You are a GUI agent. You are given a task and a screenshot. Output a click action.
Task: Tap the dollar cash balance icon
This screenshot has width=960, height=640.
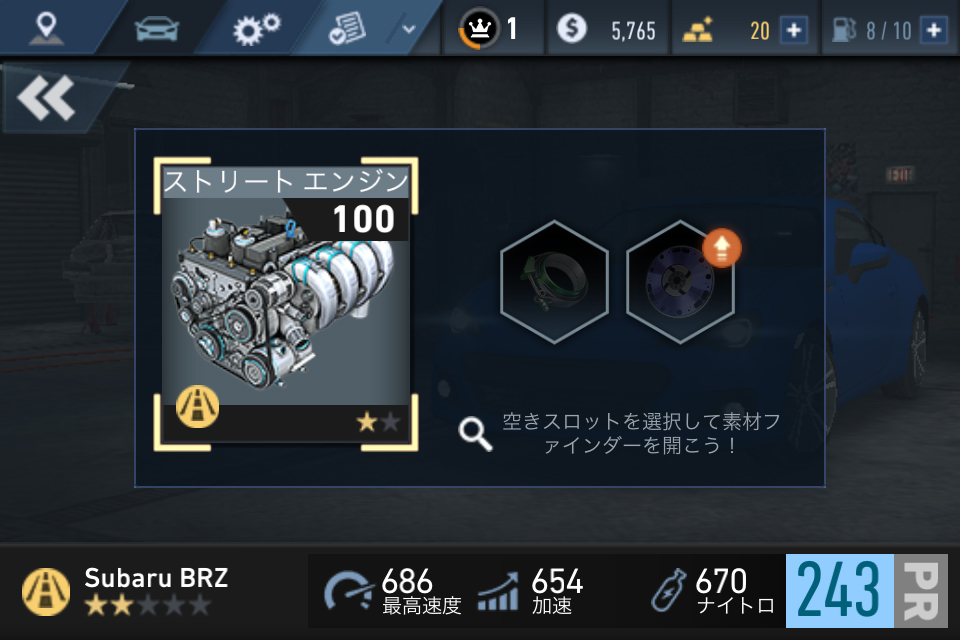tap(571, 28)
